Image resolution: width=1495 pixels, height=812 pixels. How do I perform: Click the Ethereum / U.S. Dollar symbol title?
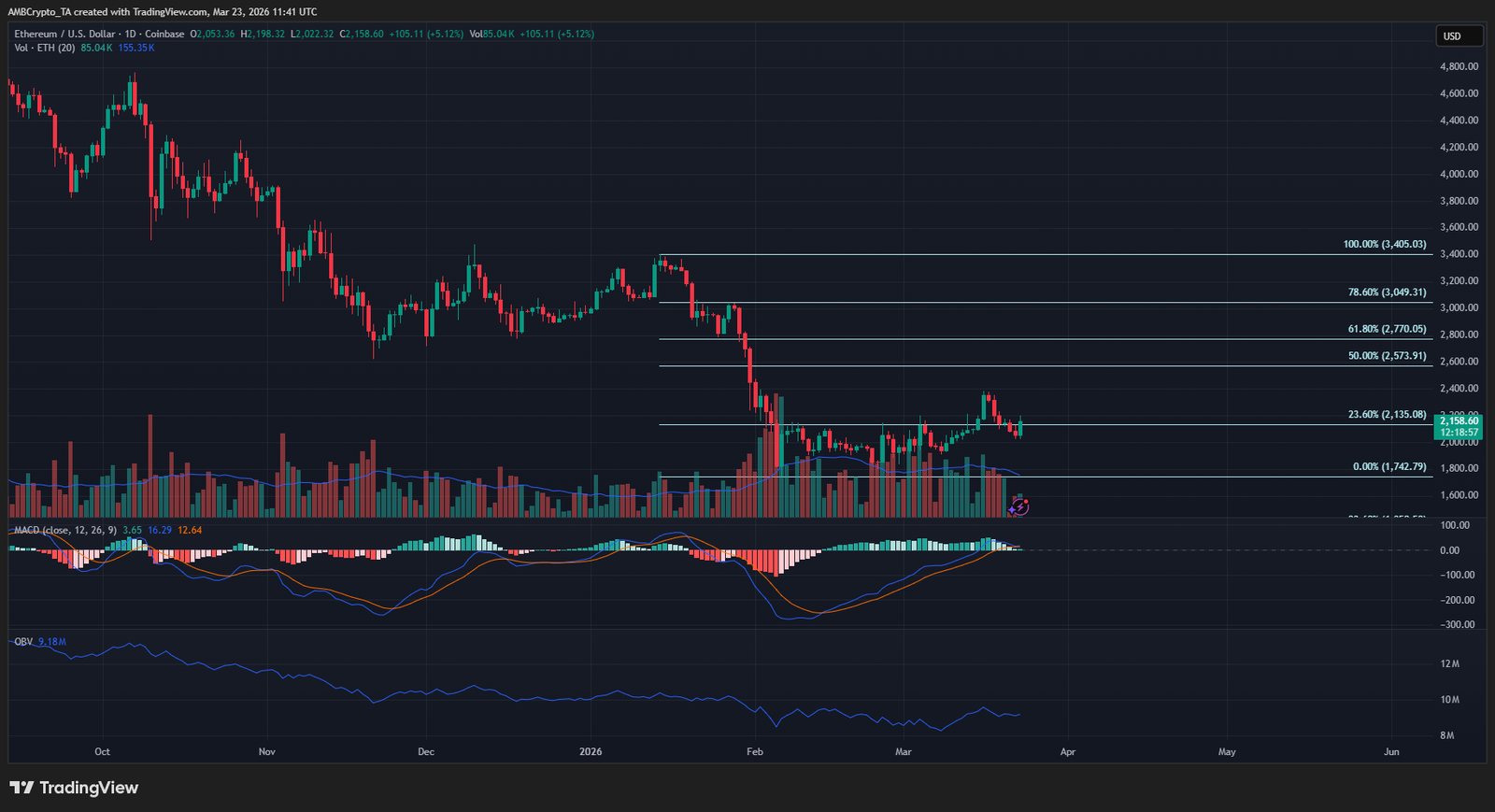tap(64, 34)
